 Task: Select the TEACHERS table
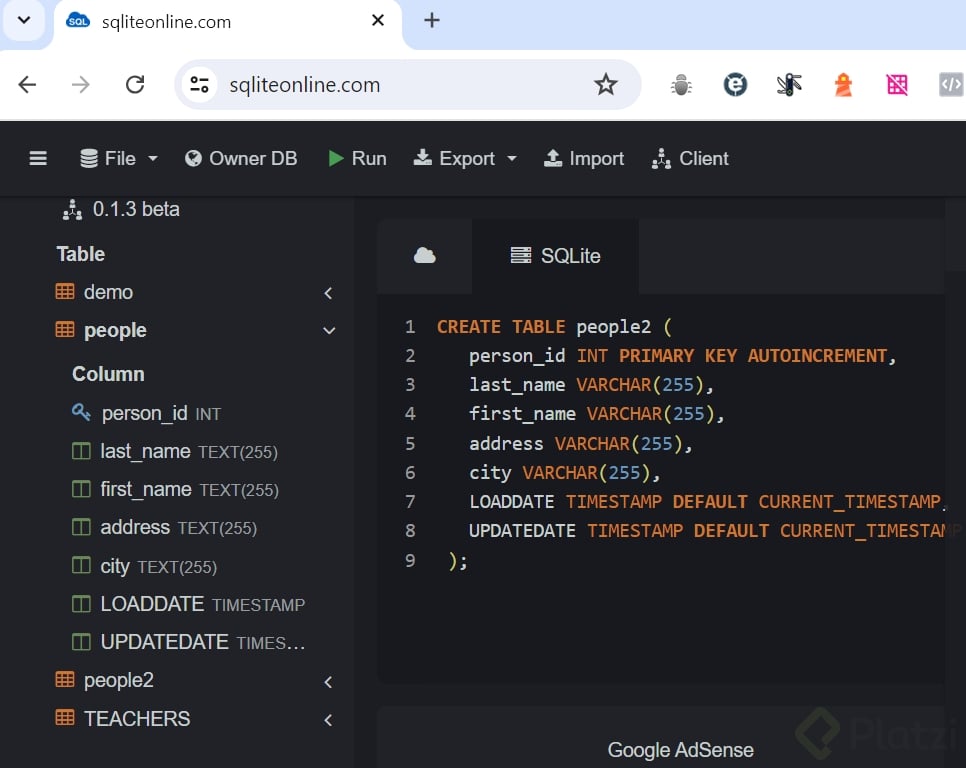click(137, 719)
